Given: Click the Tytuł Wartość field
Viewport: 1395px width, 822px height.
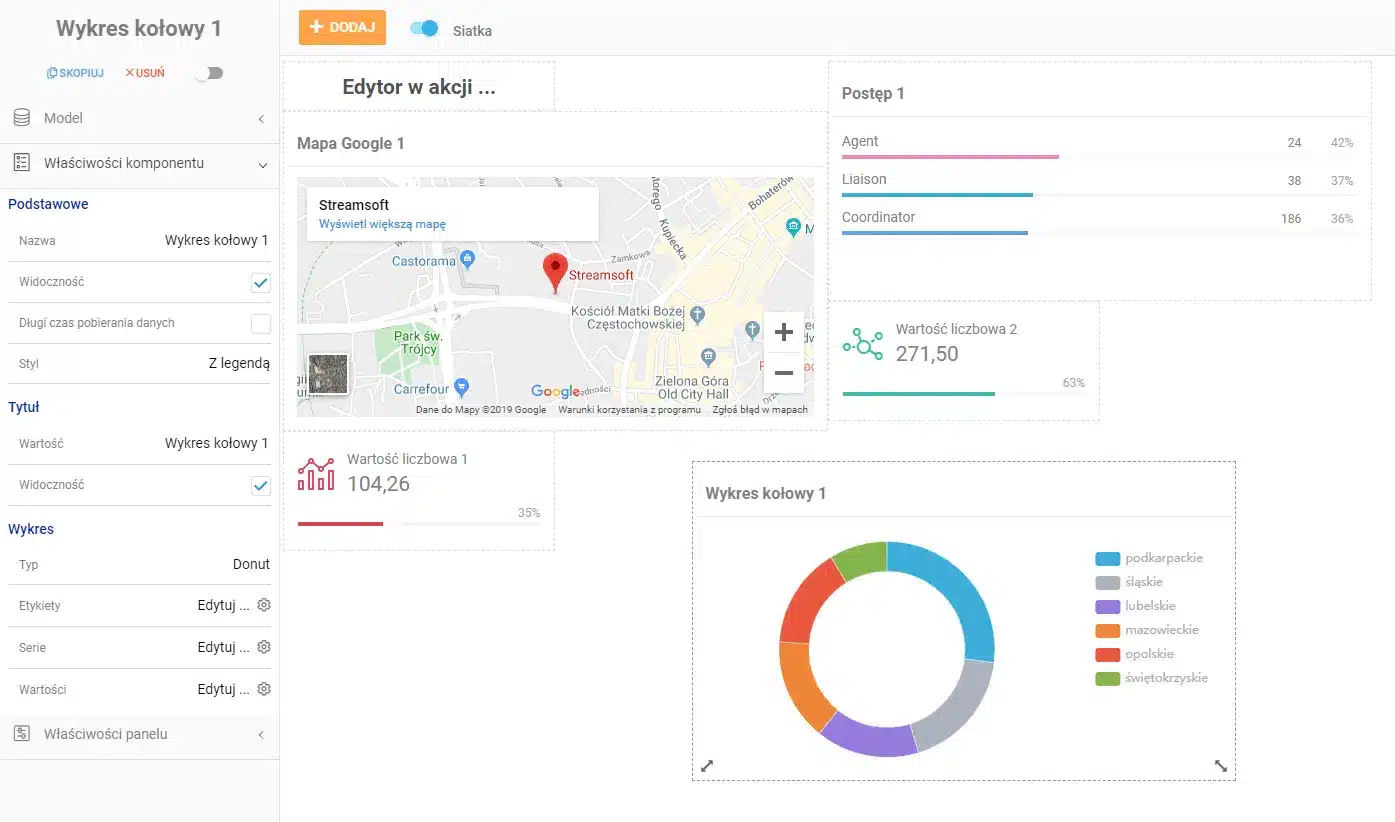Looking at the screenshot, I should click(217, 443).
